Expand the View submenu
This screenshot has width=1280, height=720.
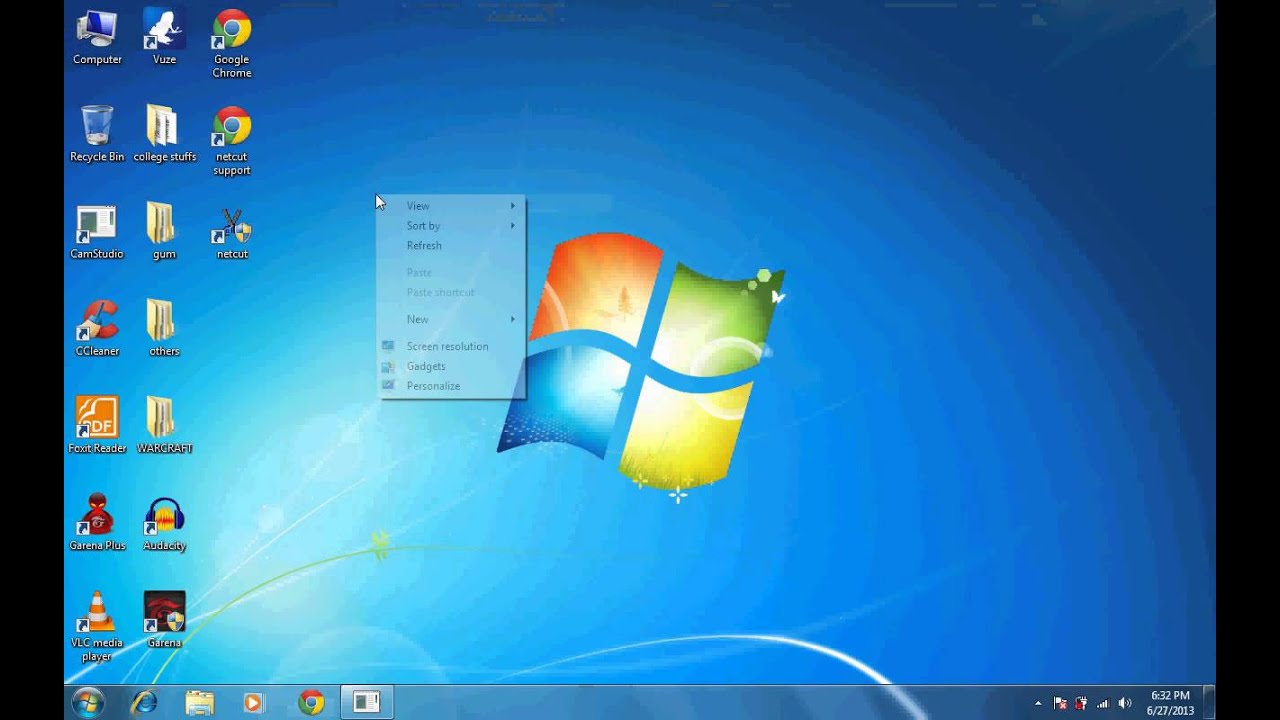point(451,206)
